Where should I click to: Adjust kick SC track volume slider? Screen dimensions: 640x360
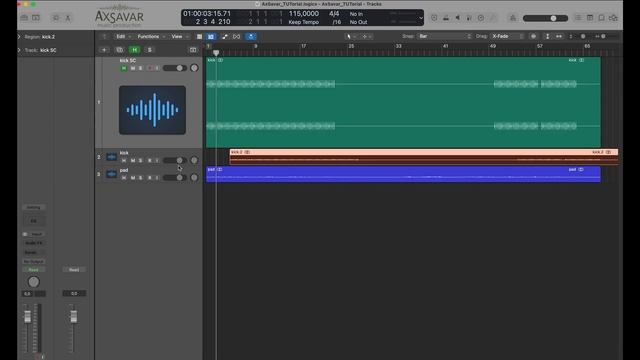coord(175,68)
